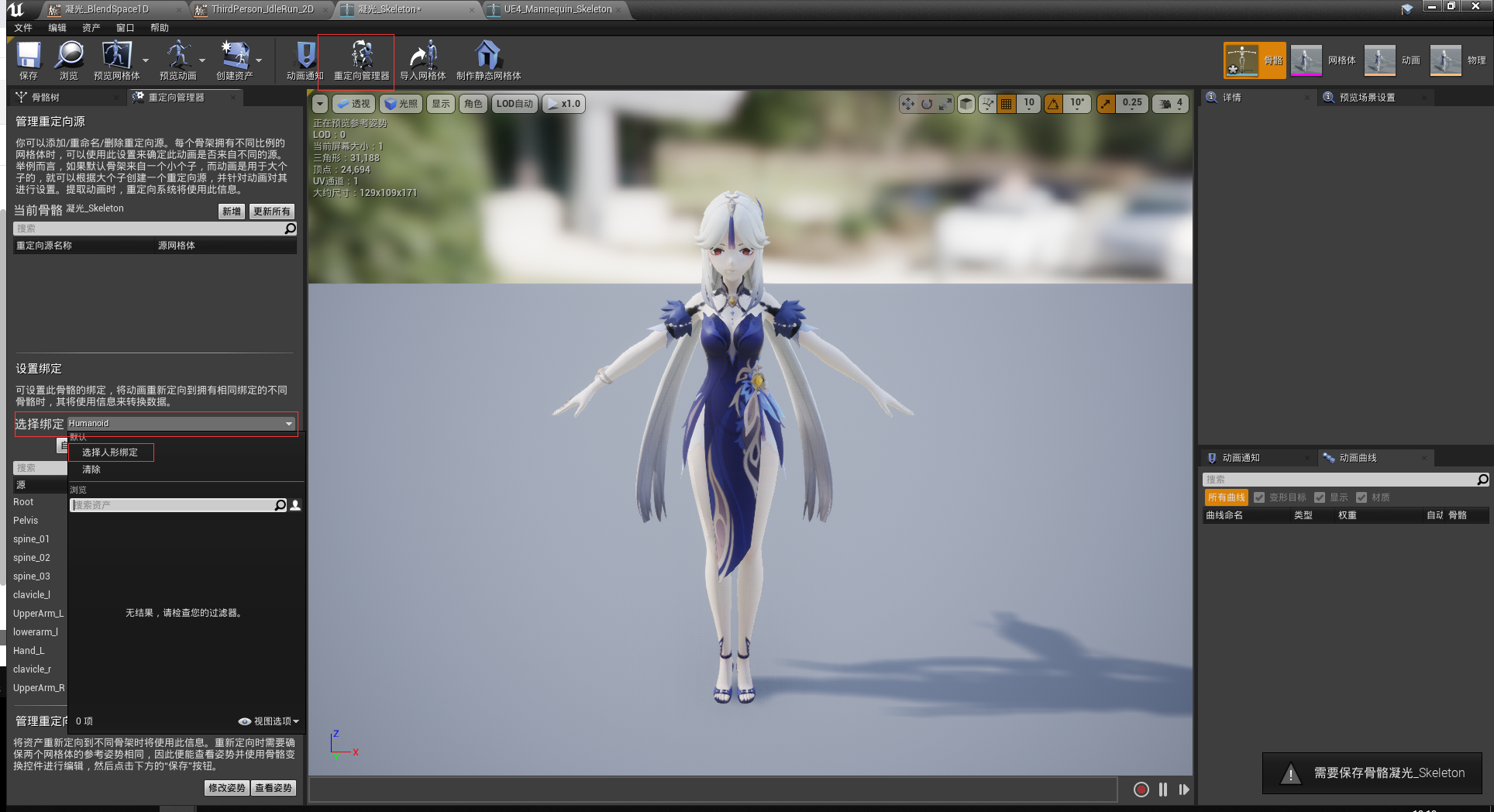
Task: Open the grid snap value 10 dropdown
Action: (x=1028, y=104)
